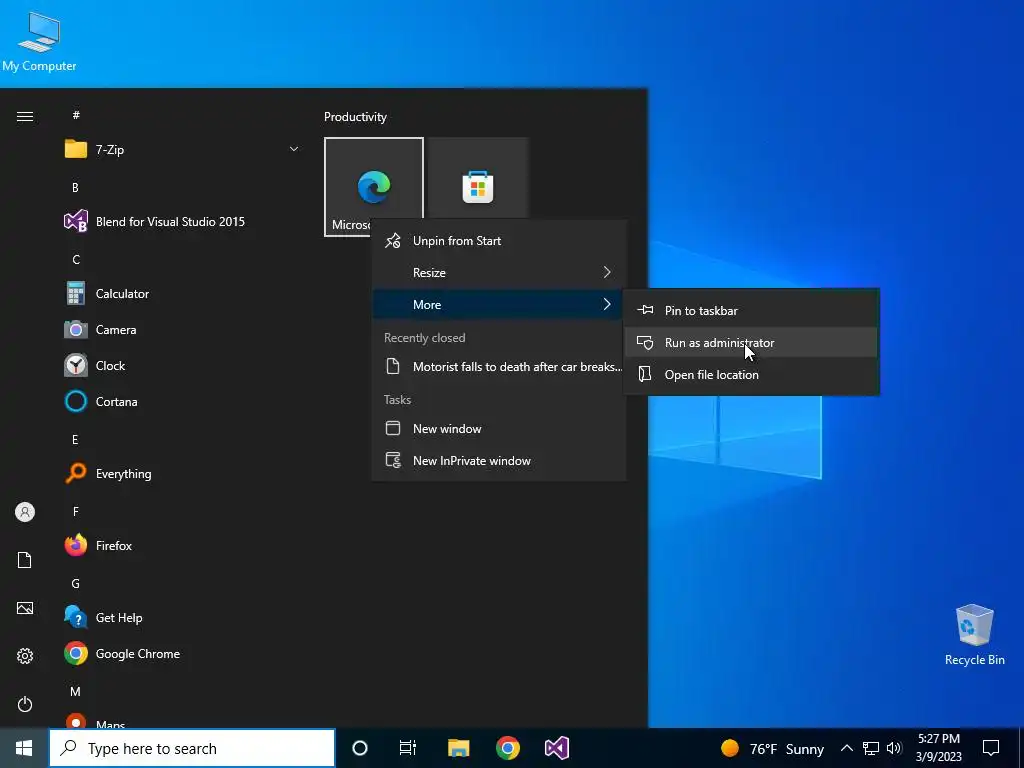Open the My Computer desktop icon
Screen dimensions: 1024x768
[39, 42]
